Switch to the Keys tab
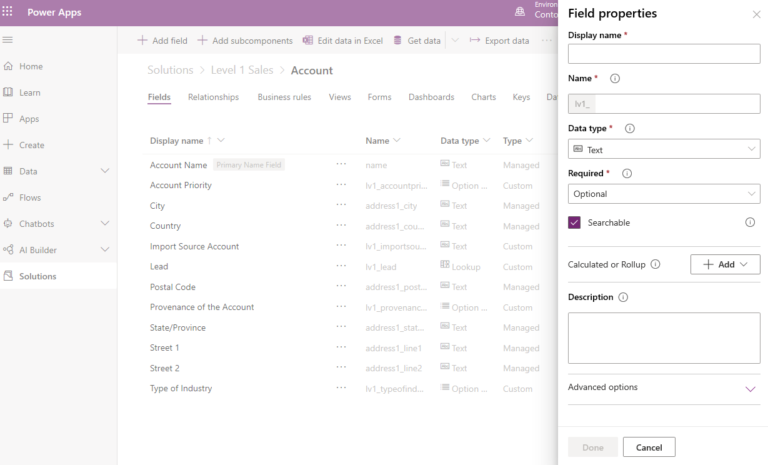Image resolution: width=768 pixels, height=465 pixels. click(521, 97)
